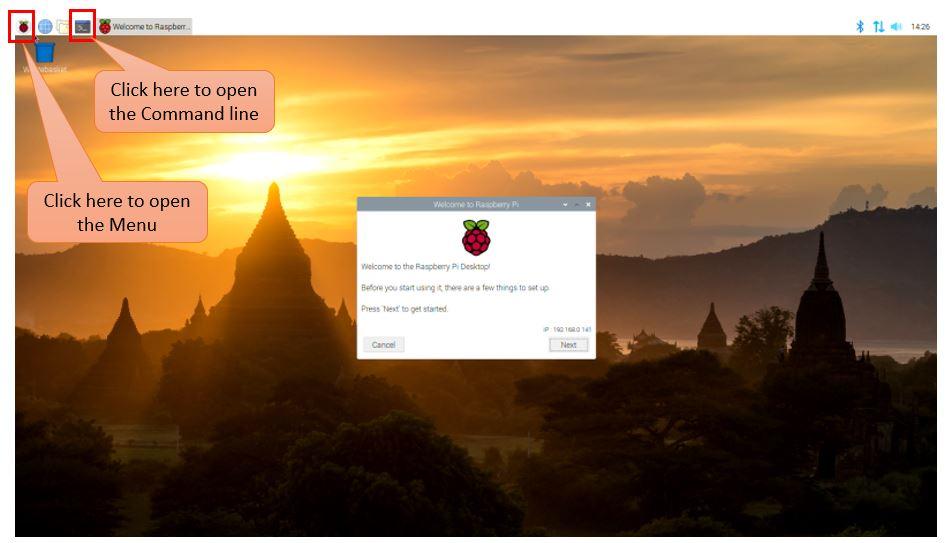Maximize the Welcome dialog with up arrow

pos(577,204)
